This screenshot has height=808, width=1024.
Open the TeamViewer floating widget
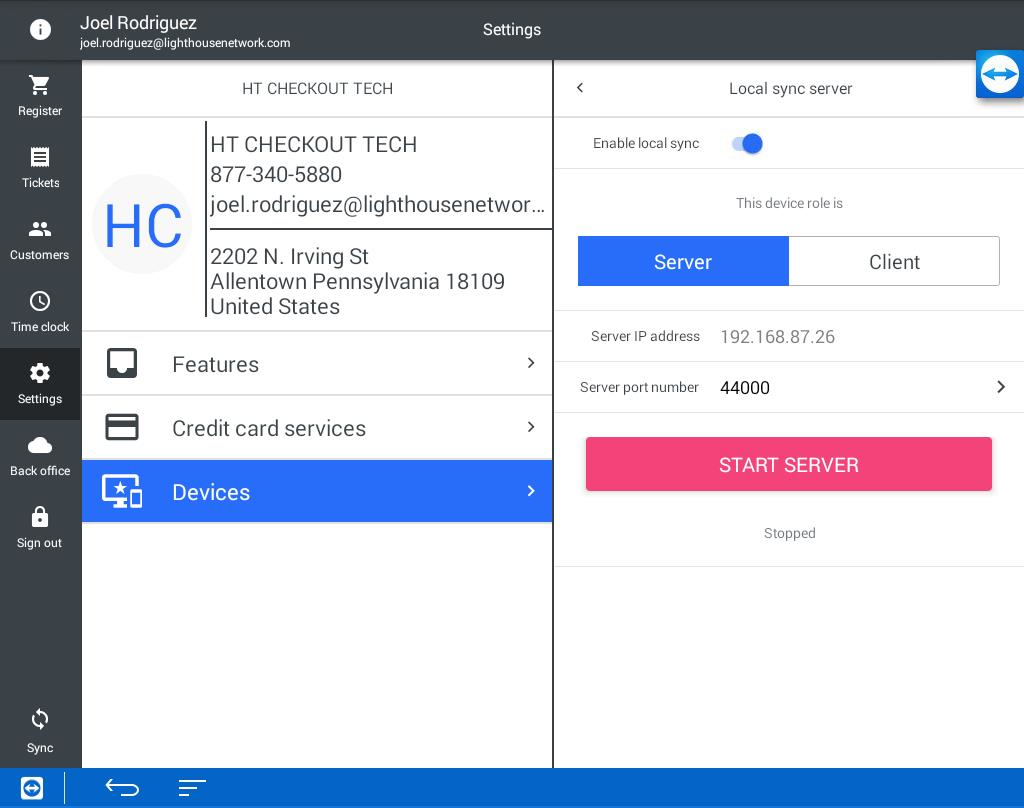click(999, 74)
